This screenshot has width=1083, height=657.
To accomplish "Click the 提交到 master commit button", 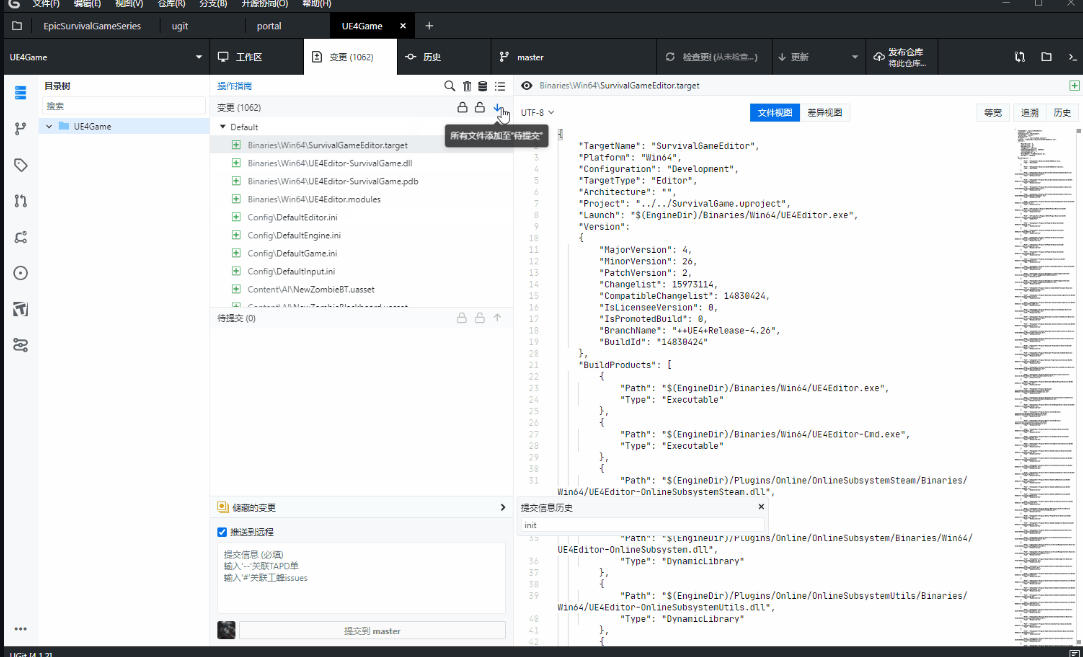I will click(372, 631).
